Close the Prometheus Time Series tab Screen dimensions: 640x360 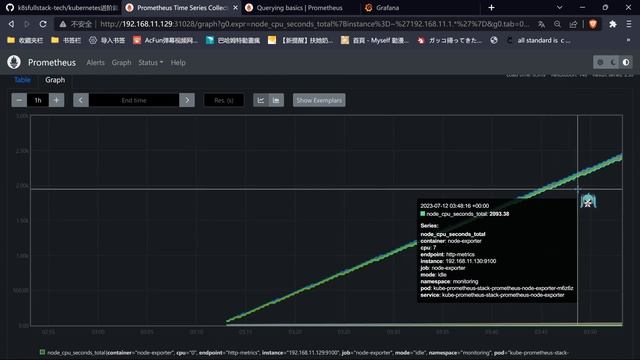(x=236, y=7)
